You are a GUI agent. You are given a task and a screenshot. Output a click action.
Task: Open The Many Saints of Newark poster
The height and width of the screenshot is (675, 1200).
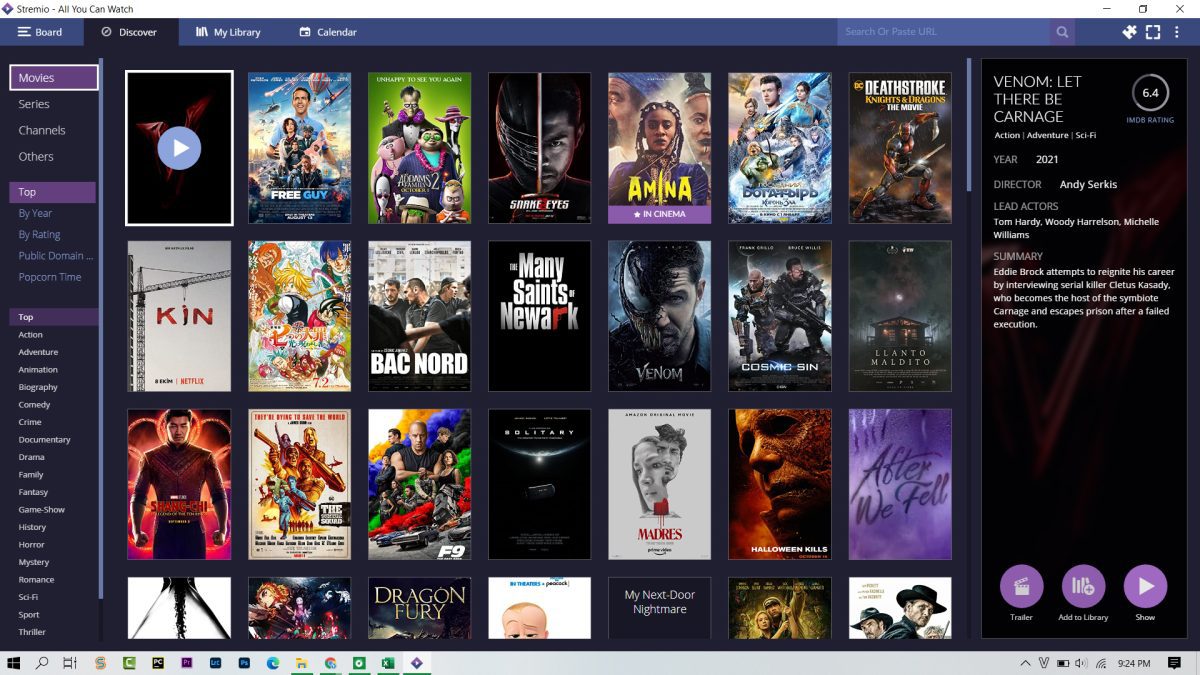pyautogui.click(x=539, y=316)
